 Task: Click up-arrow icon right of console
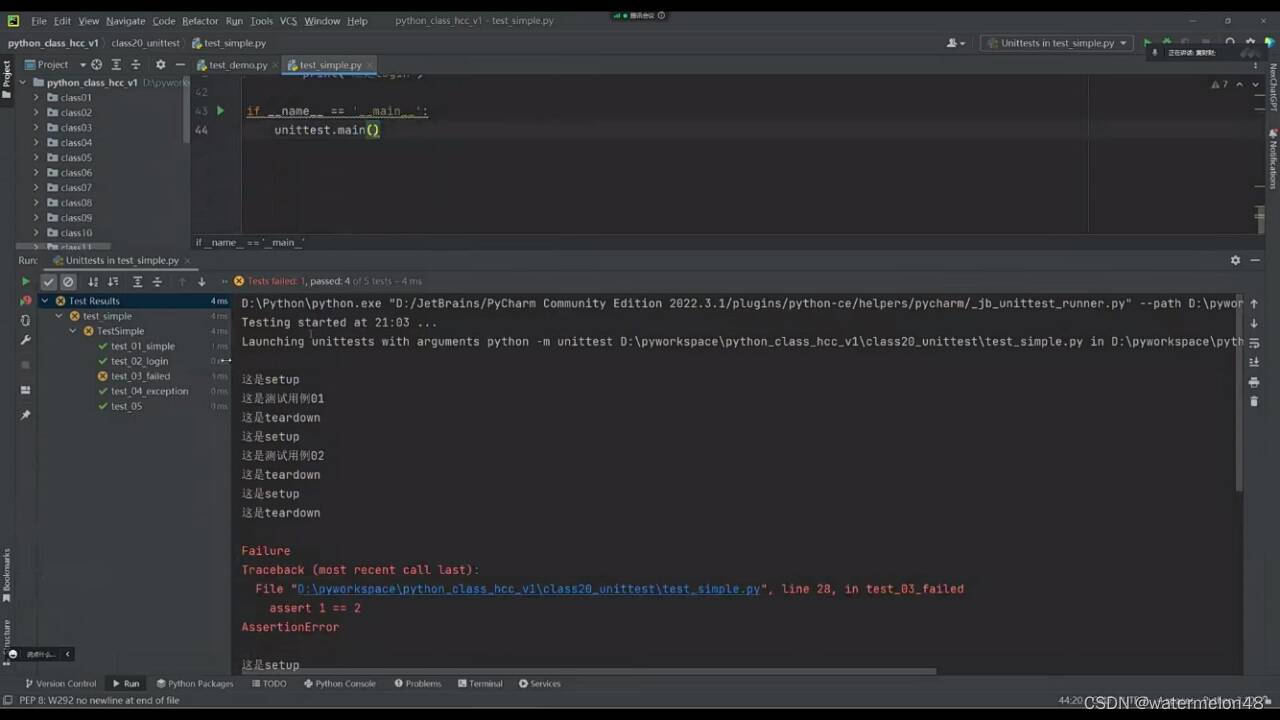coord(1254,304)
